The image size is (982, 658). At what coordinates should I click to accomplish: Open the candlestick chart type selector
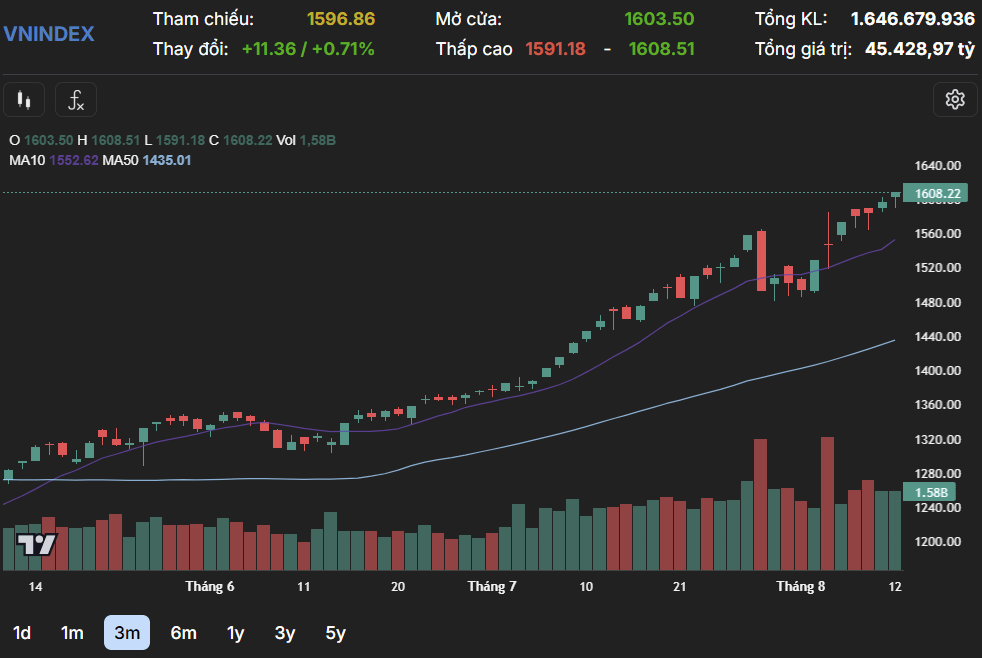pos(24,100)
